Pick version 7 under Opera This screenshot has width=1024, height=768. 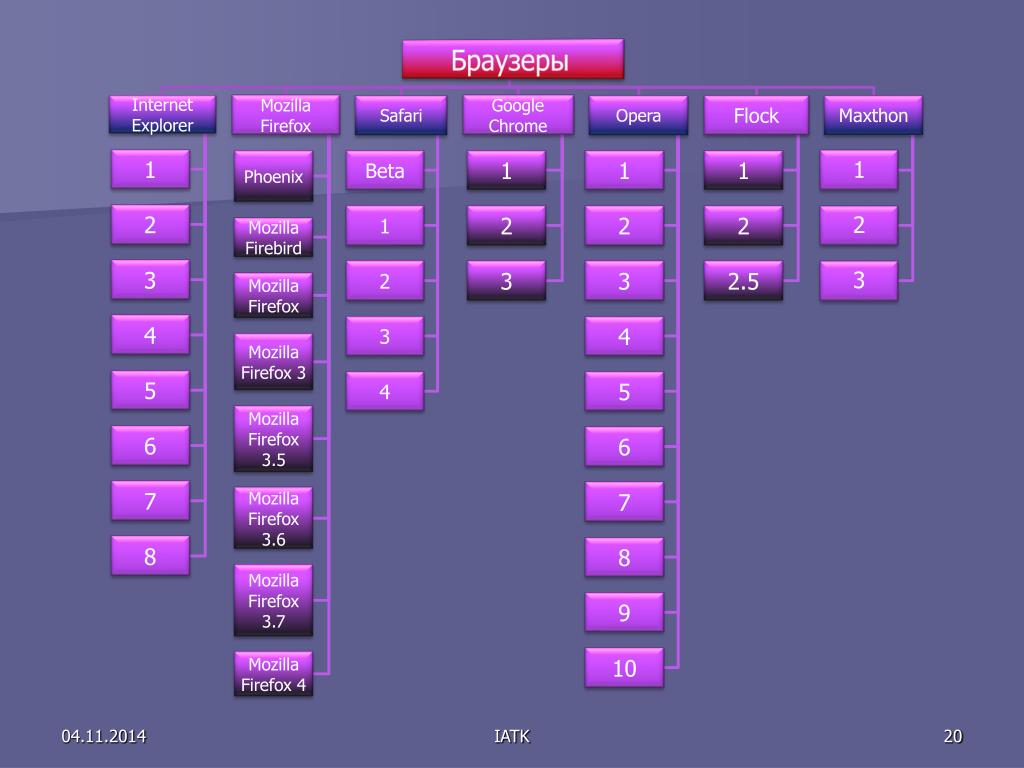coord(624,502)
